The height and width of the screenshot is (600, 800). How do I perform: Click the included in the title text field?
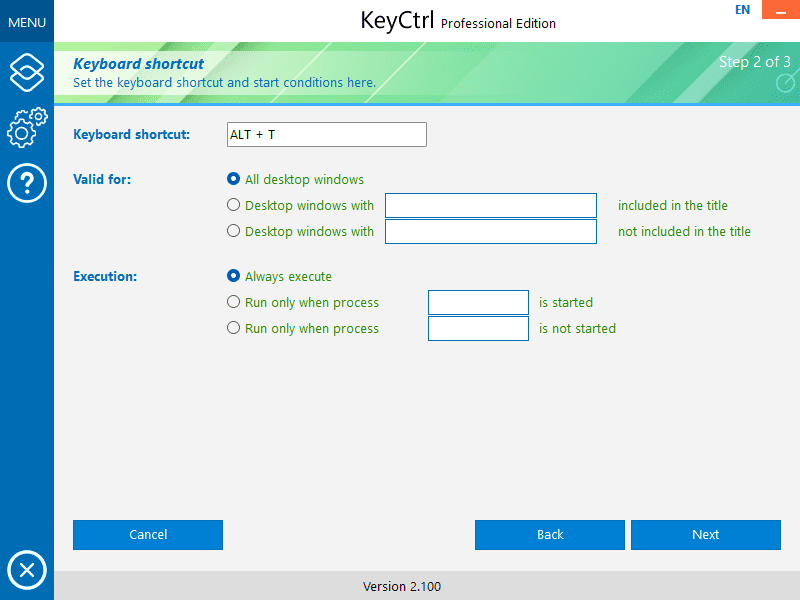(x=491, y=205)
